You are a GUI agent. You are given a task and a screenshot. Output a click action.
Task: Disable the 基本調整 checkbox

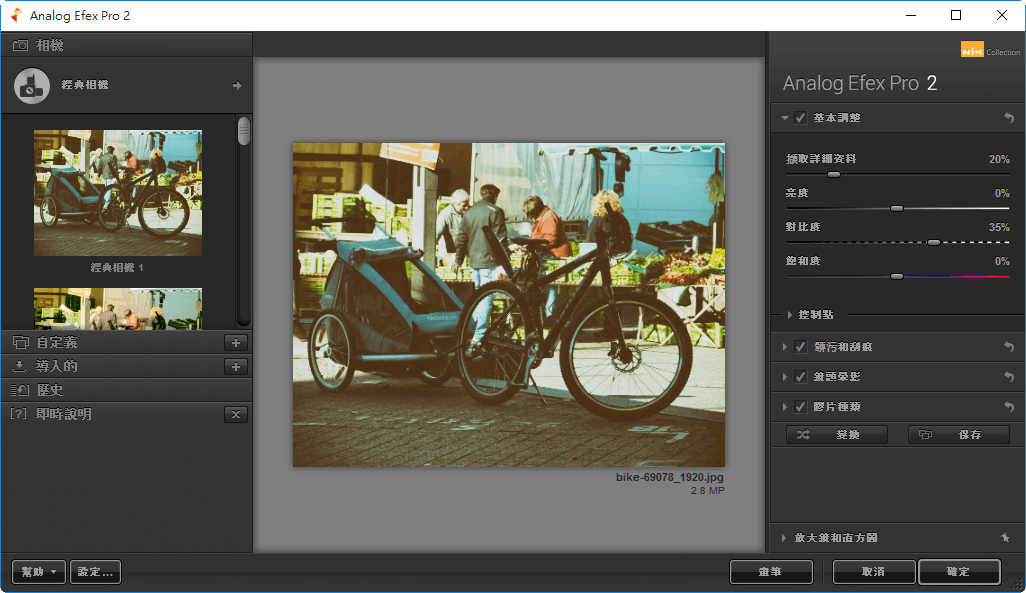tap(800, 117)
